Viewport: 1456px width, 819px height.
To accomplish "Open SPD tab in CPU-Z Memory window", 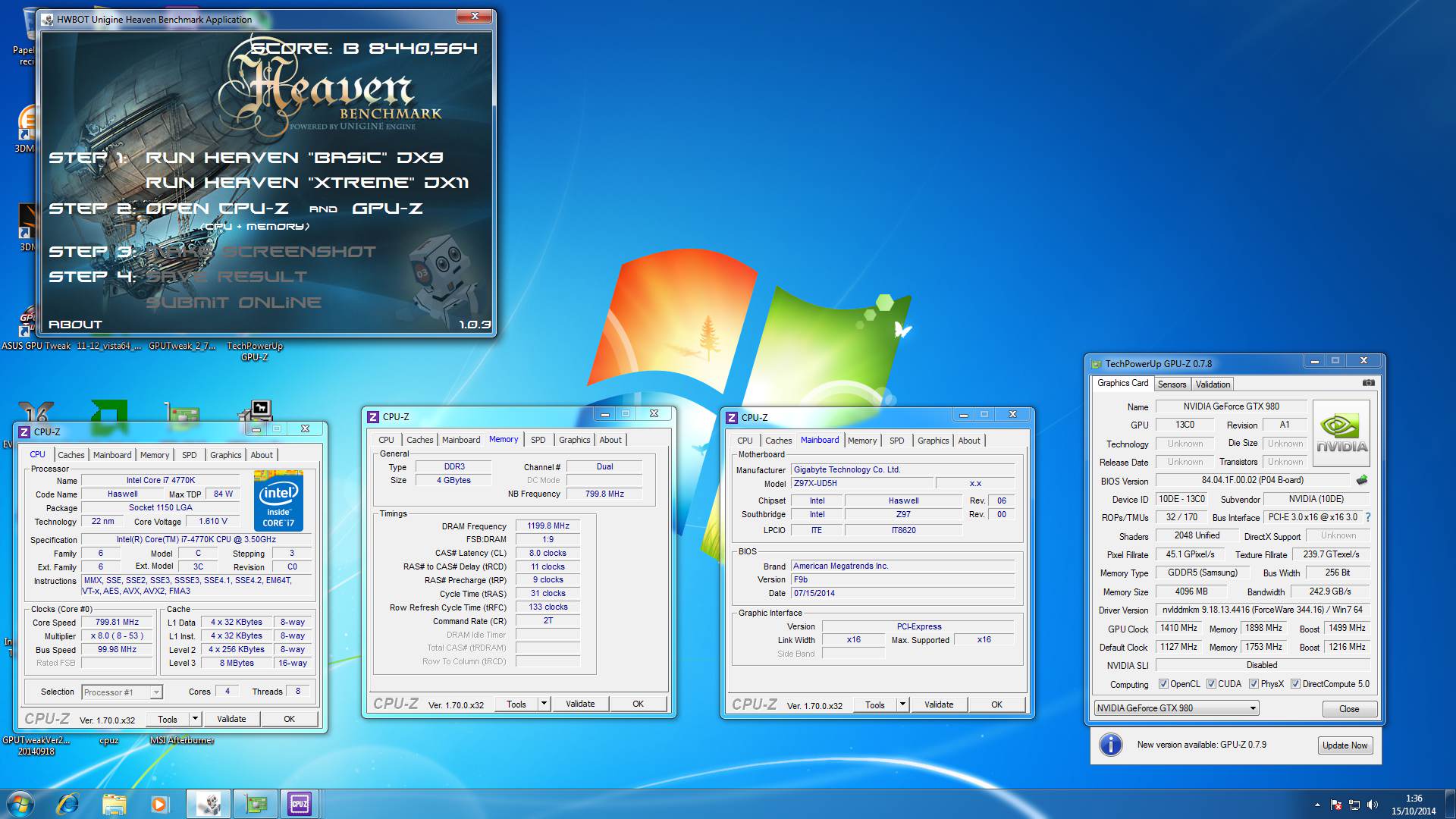I will pos(538,440).
